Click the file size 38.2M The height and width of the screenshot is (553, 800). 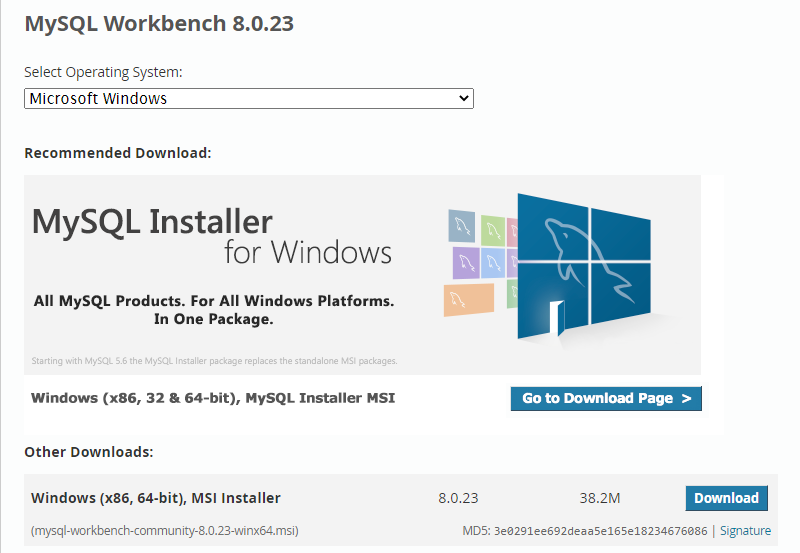click(x=599, y=498)
